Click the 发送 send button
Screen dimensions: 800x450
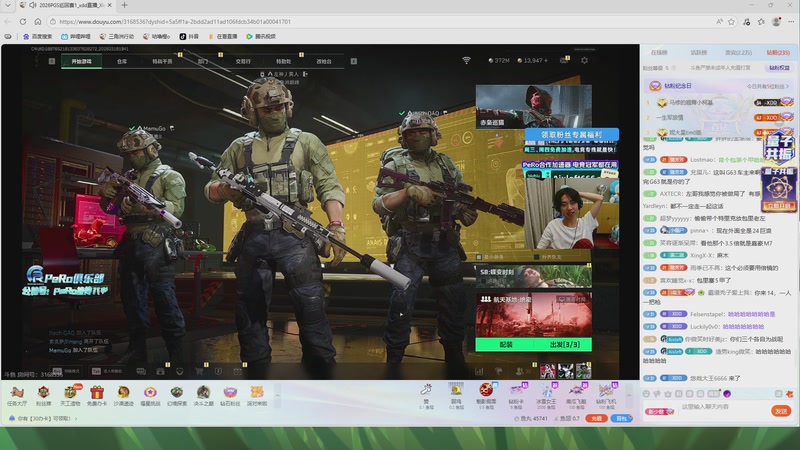click(x=781, y=411)
